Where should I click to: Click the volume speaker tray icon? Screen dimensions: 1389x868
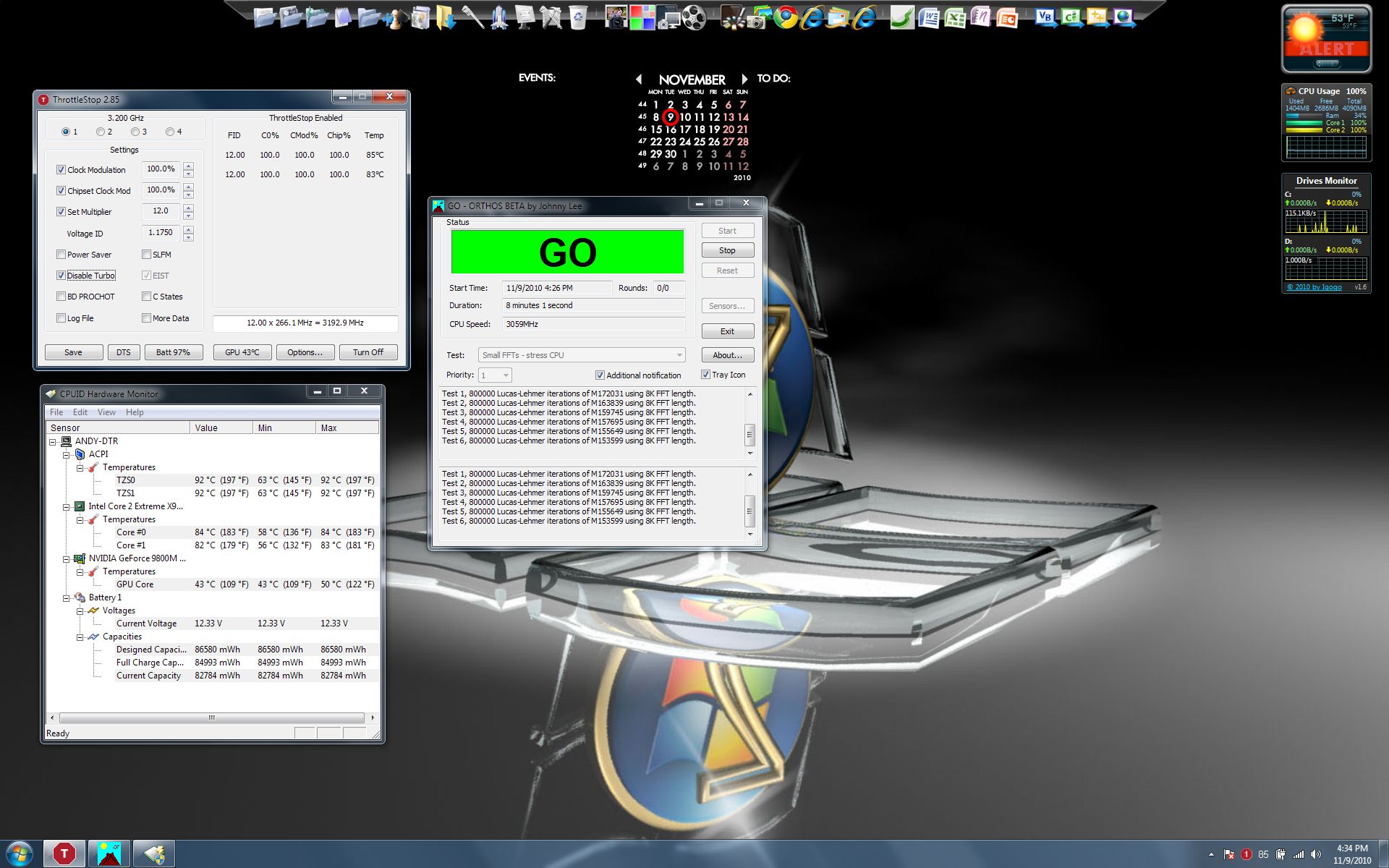(1316, 854)
